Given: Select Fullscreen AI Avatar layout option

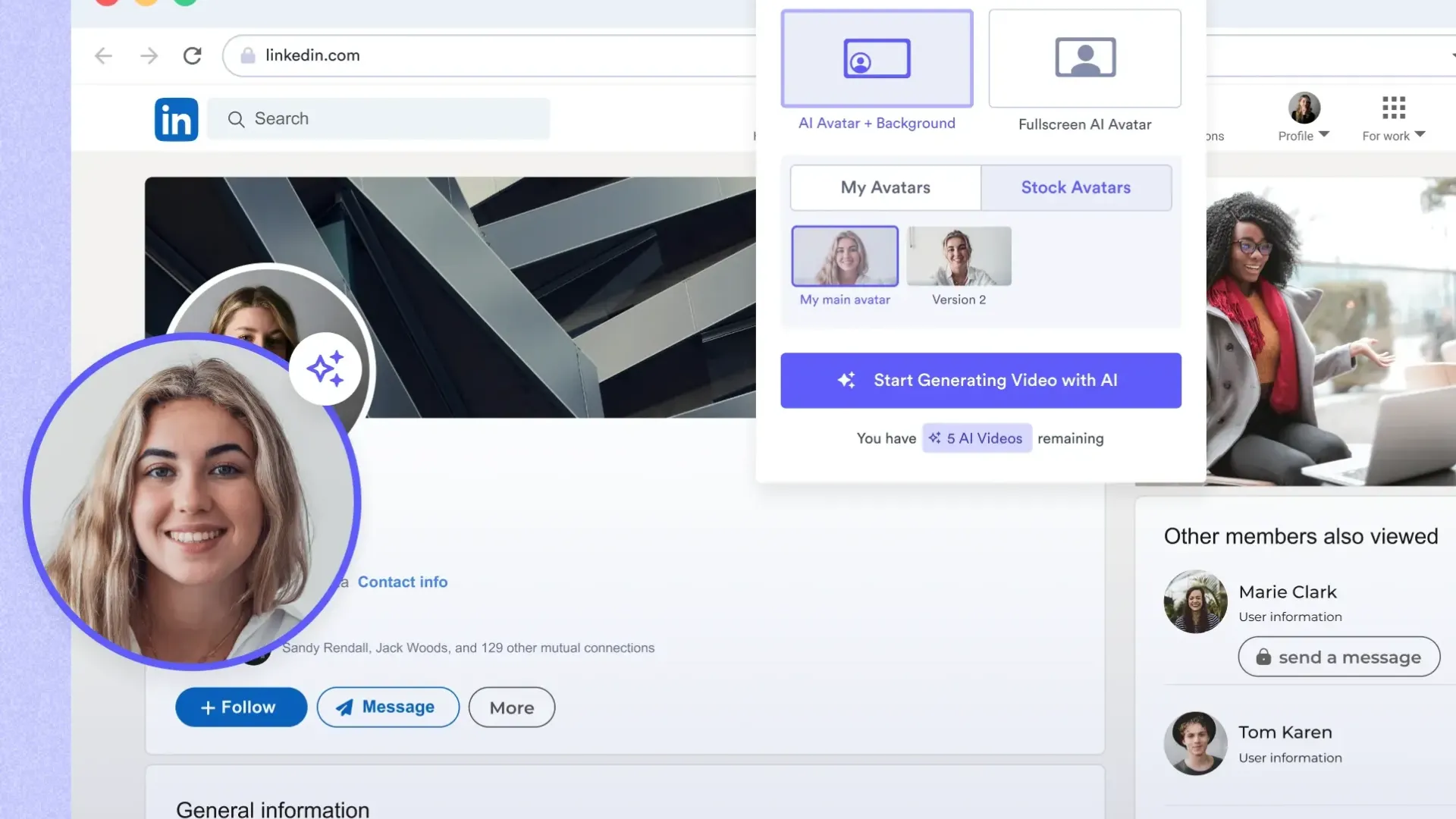Looking at the screenshot, I should click(x=1084, y=58).
